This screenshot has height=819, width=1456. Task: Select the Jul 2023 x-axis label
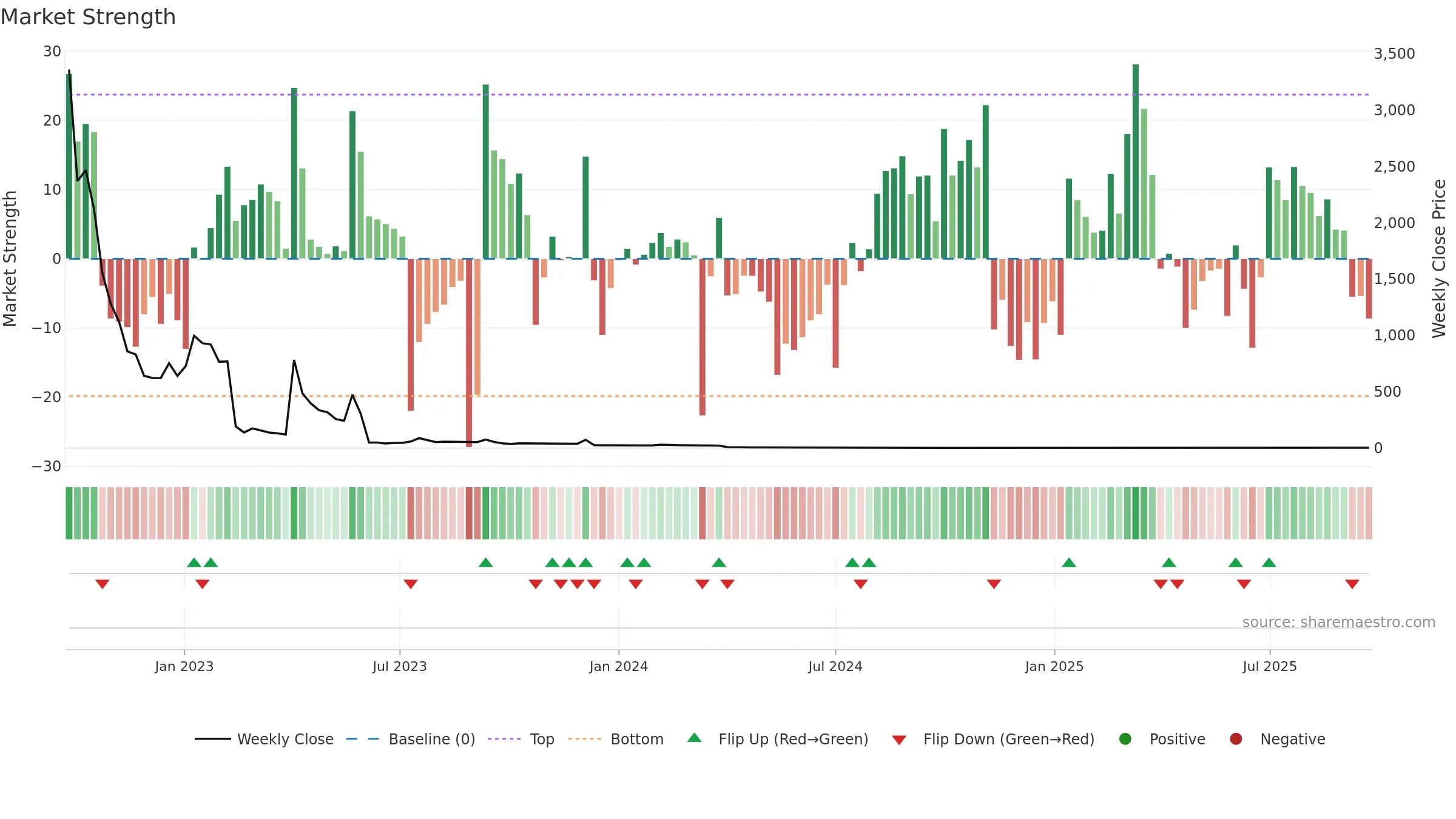tap(400, 666)
